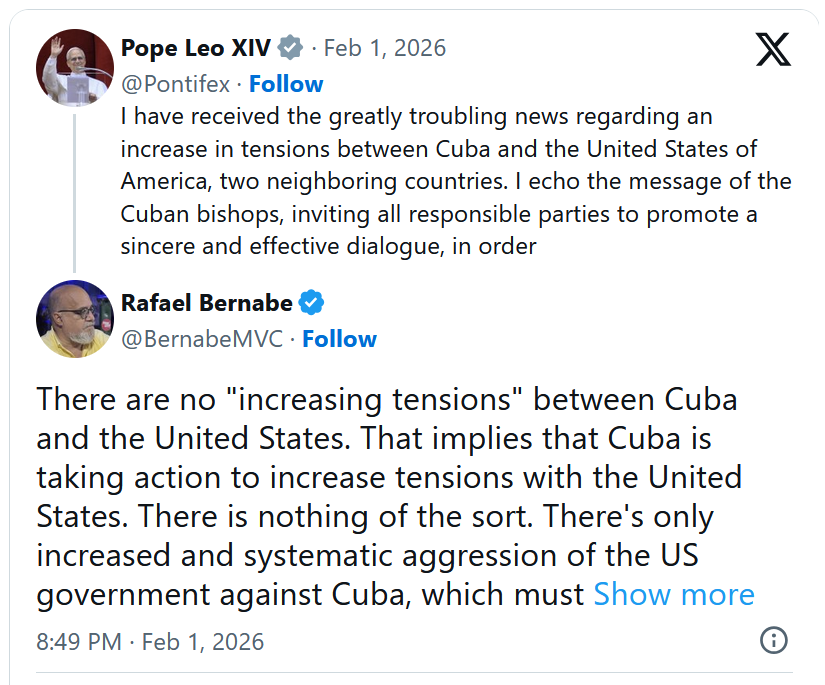Expand the tweet with Show more
Screen dimensions: 825x685
(x=673, y=594)
